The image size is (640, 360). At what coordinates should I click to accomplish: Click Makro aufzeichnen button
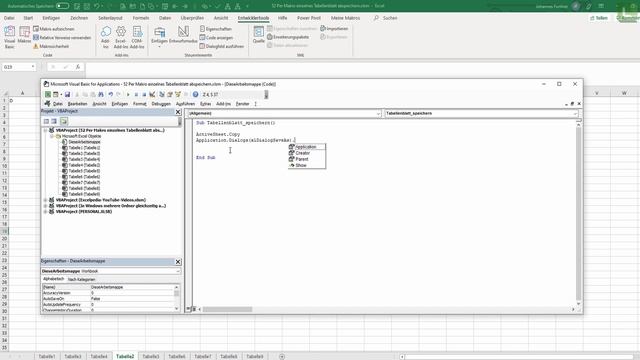[54, 29]
